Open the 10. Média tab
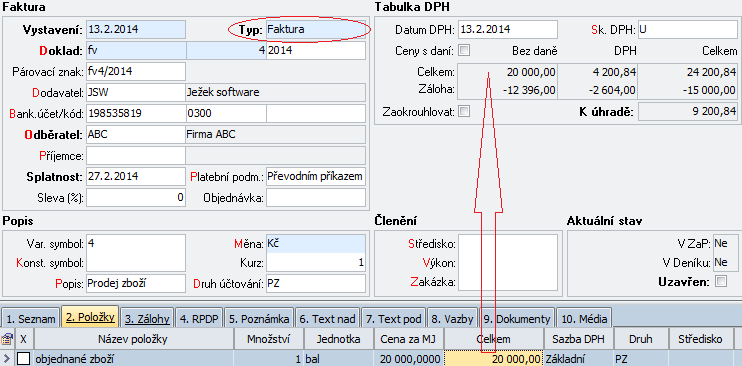 click(x=583, y=319)
